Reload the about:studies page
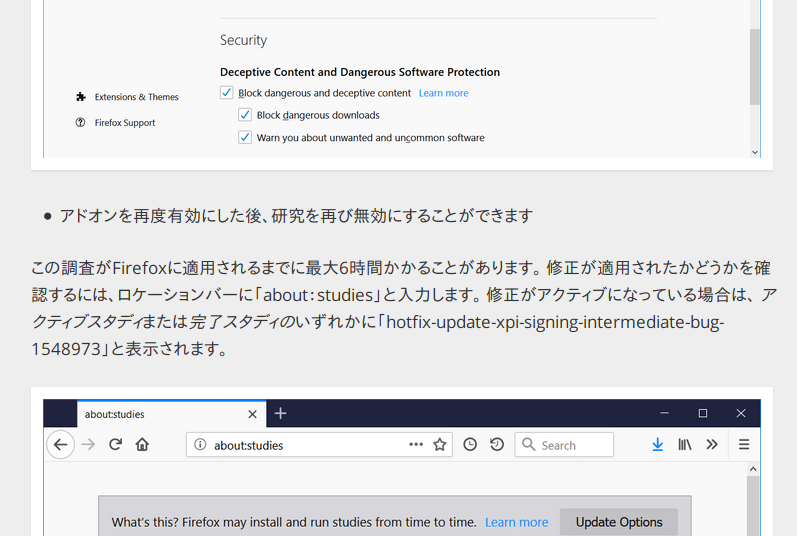 click(x=115, y=445)
